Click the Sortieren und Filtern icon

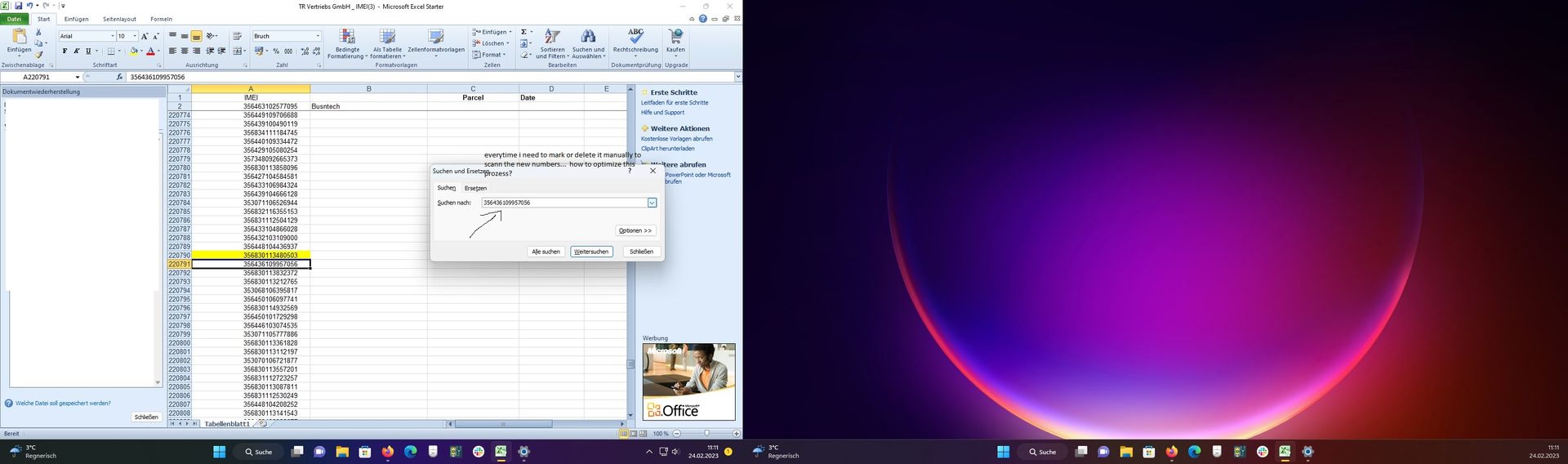pyautogui.click(x=552, y=38)
